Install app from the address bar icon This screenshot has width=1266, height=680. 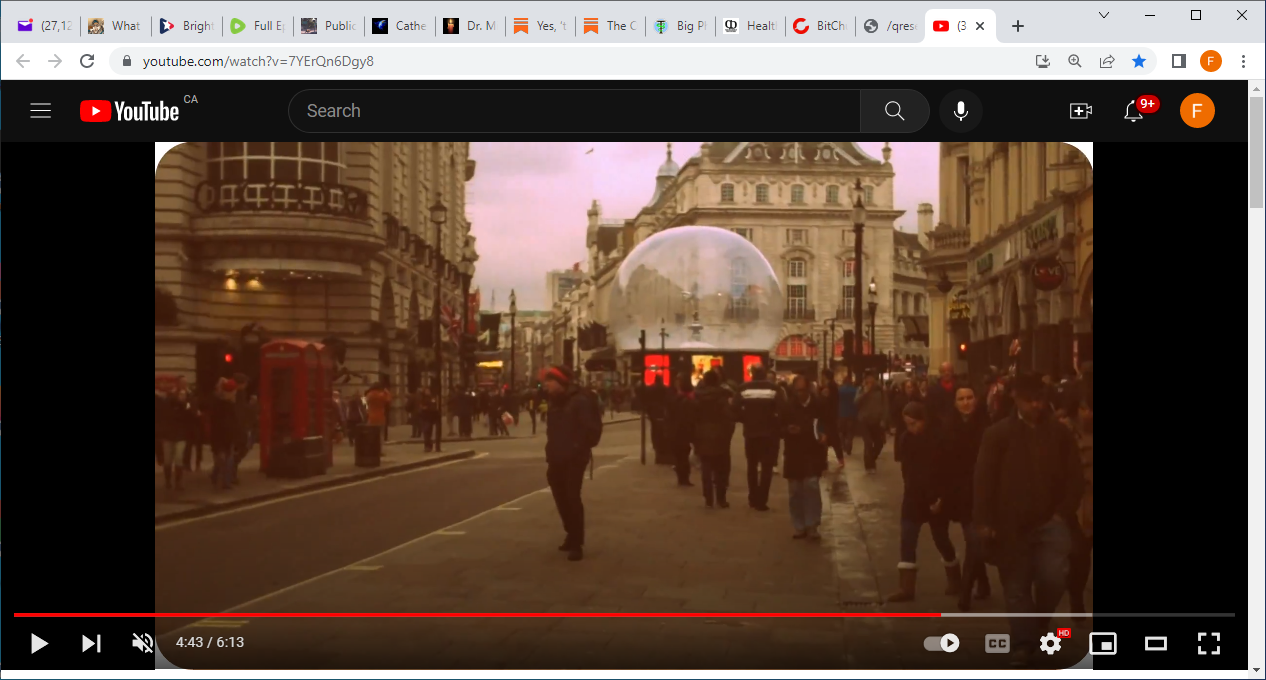(x=1043, y=61)
